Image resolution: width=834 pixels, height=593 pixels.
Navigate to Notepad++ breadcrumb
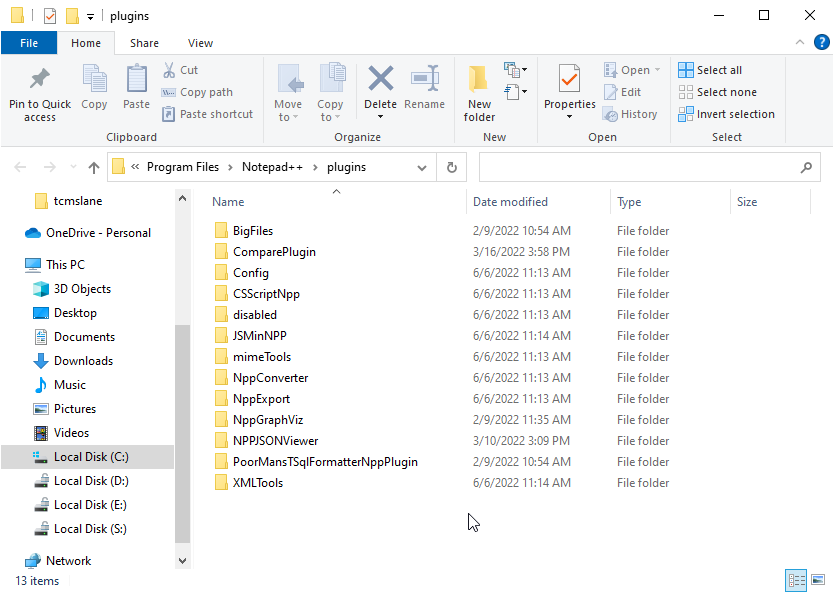[x=272, y=167]
